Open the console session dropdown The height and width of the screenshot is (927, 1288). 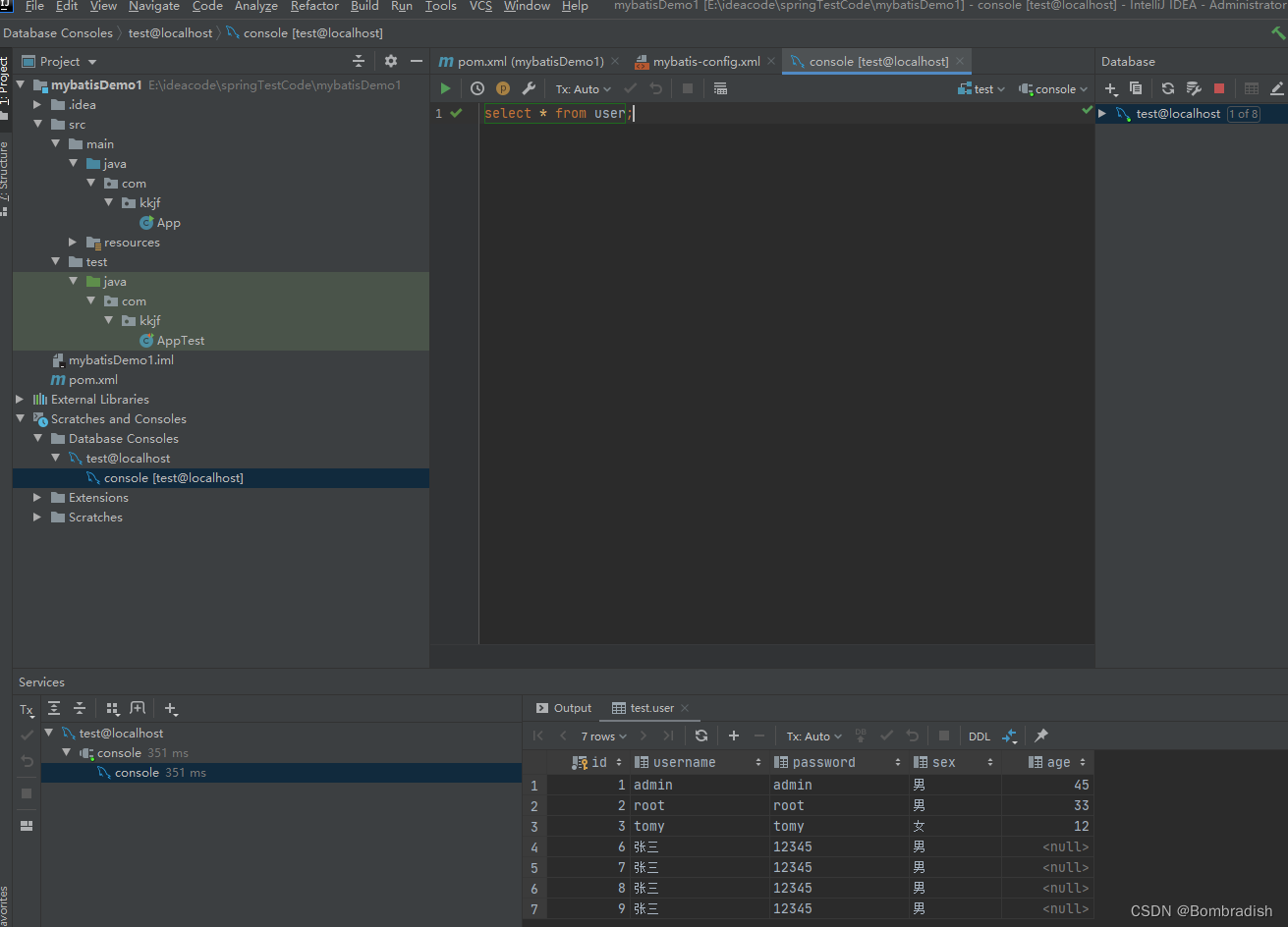[x=1054, y=88]
